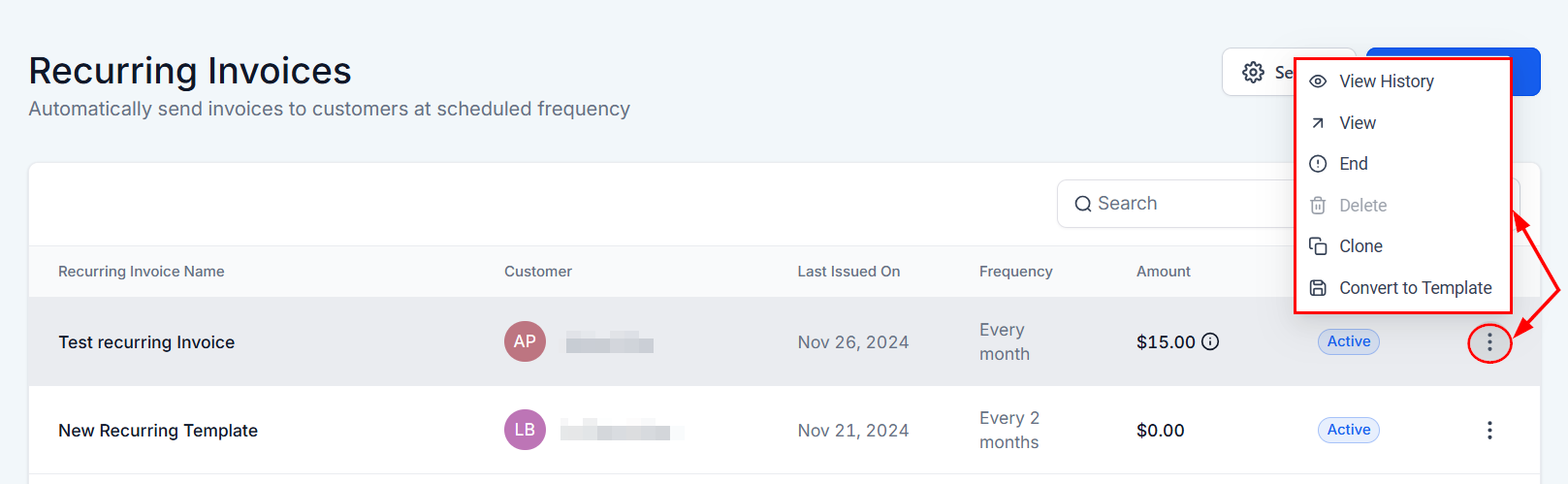Select View History from the menu
This screenshot has width=1568, height=484.
[1386, 81]
